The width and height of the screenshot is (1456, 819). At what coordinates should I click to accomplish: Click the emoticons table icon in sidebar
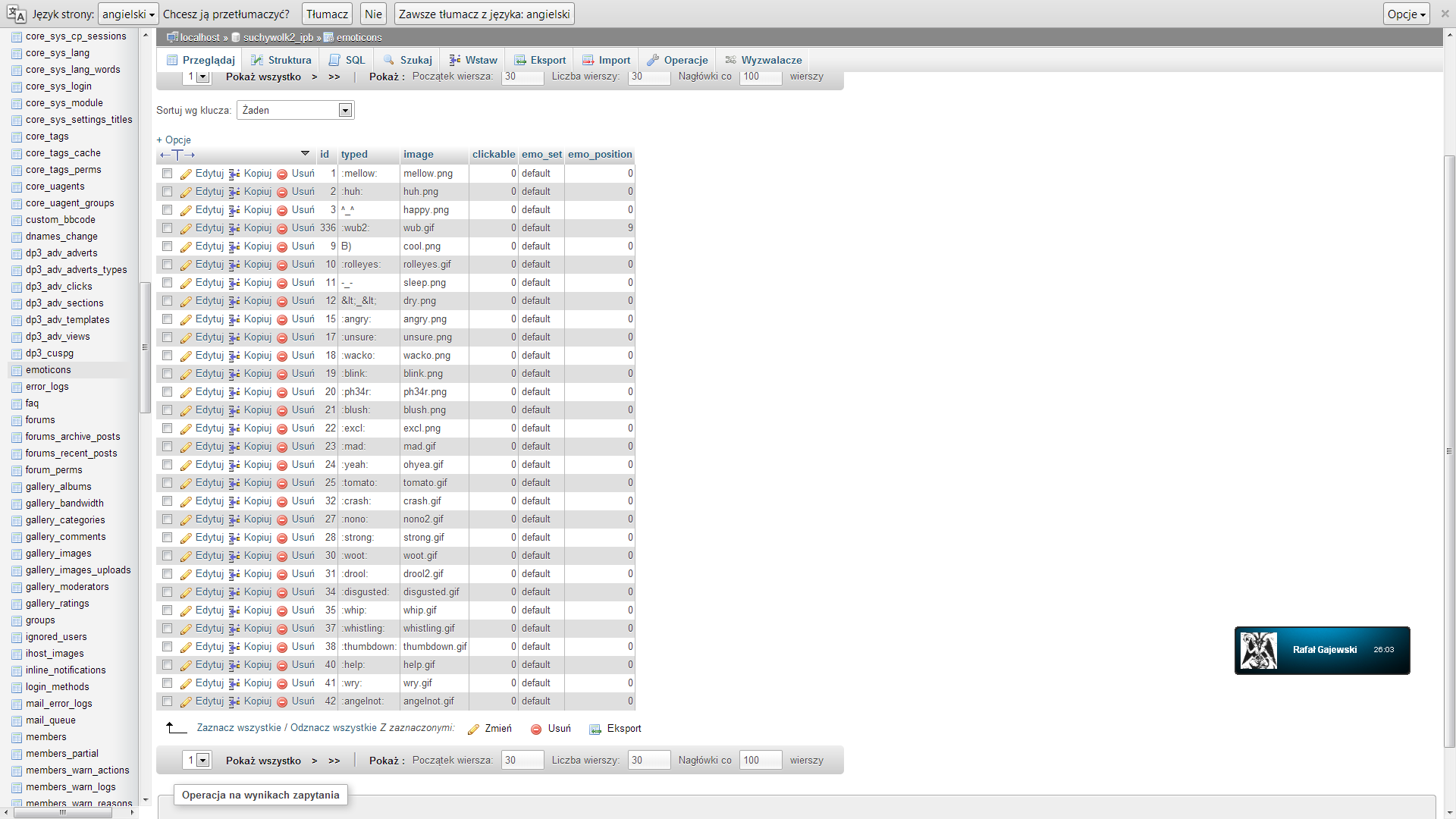[17, 370]
